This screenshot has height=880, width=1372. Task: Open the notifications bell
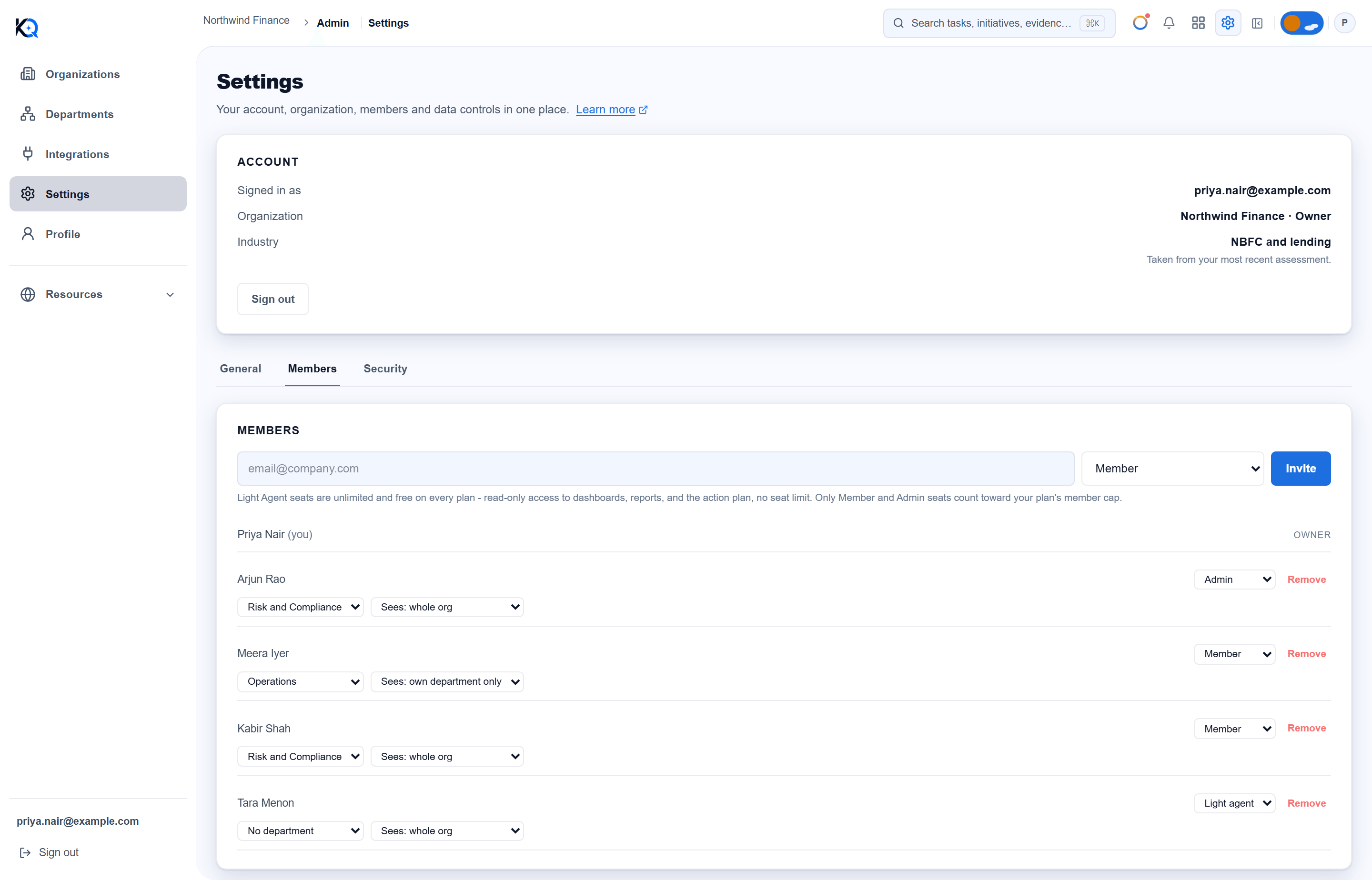click(1169, 23)
